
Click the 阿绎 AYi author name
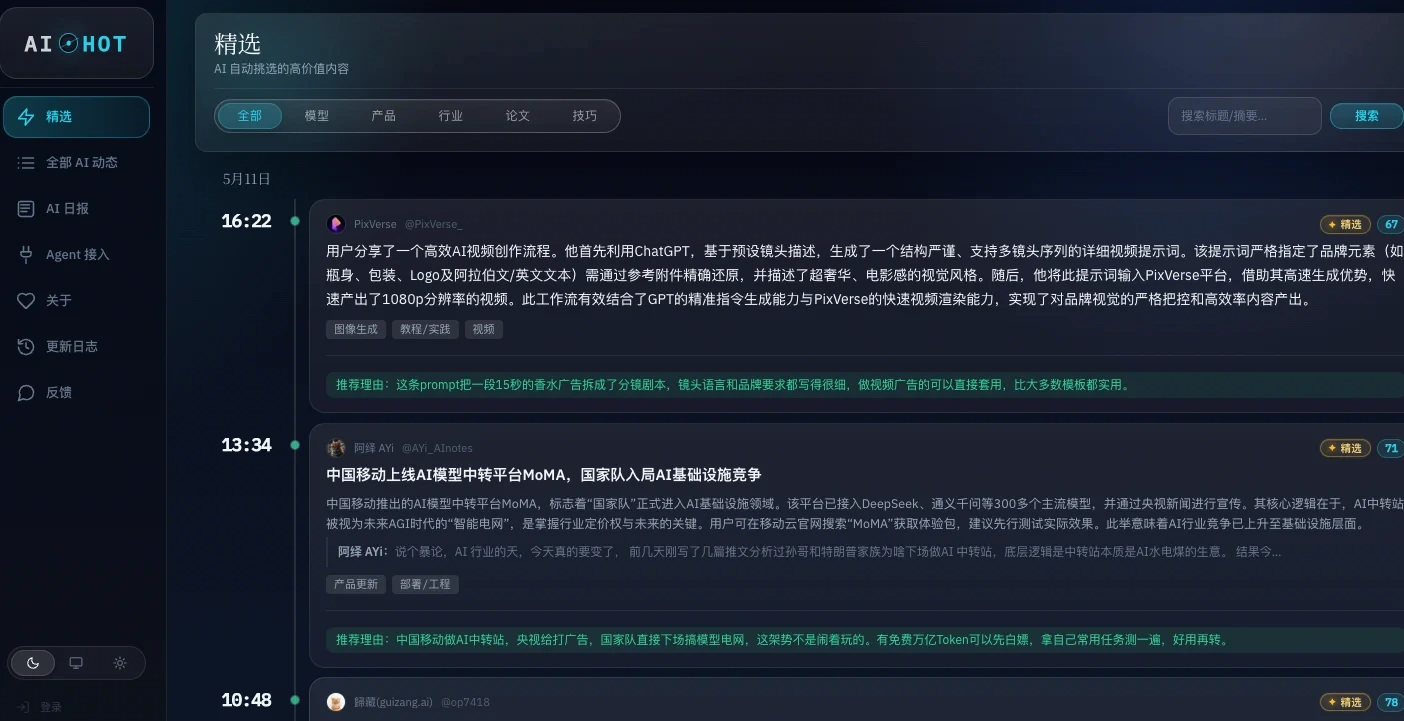pyautogui.click(x=374, y=448)
